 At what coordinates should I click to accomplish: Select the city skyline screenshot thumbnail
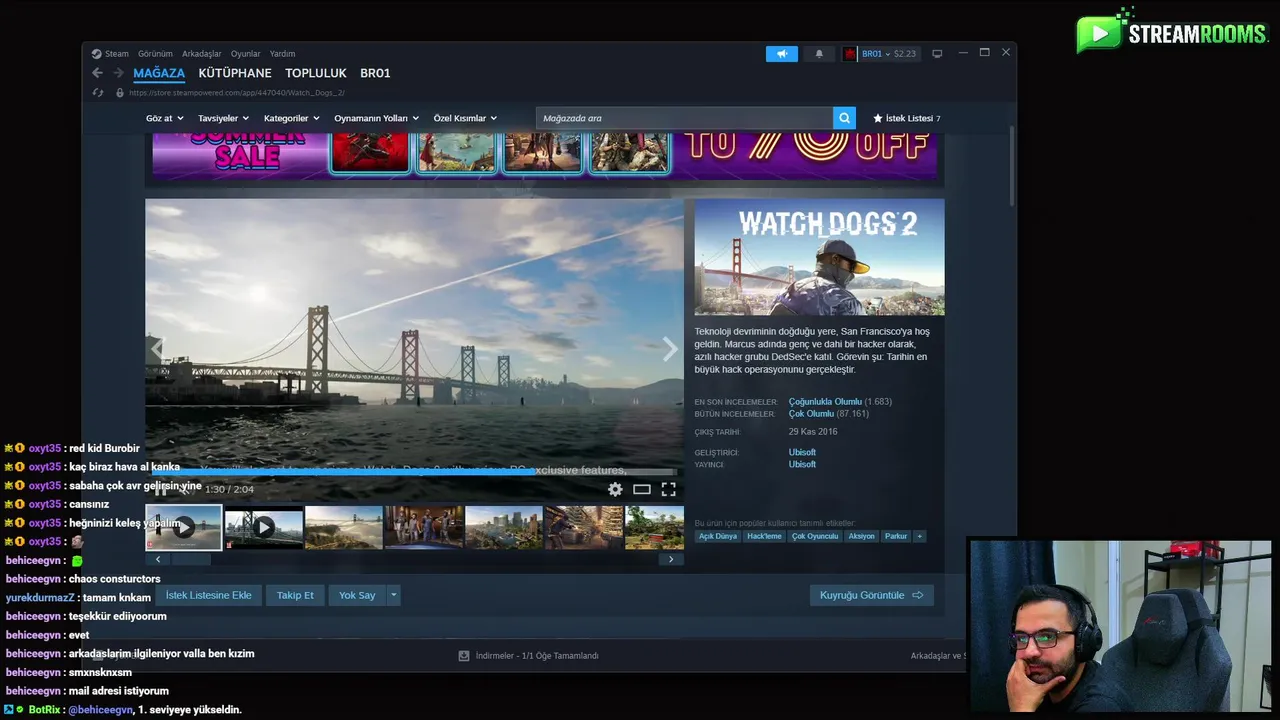pos(504,527)
